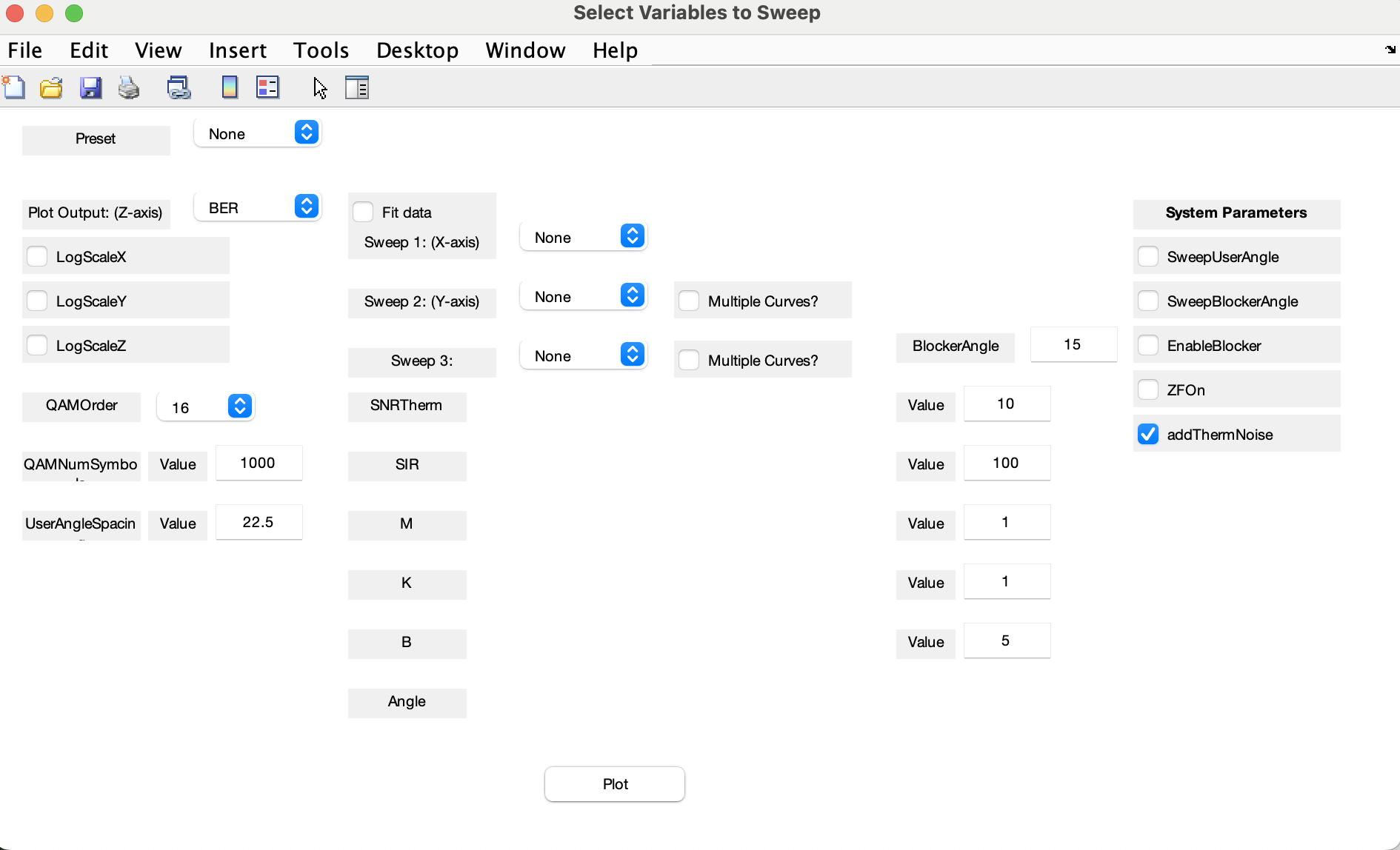Image resolution: width=1400 pixels, height=850 pixels.
Task: Uncheck the addThermNoise checkbox
Action: tap(1148, 435)
